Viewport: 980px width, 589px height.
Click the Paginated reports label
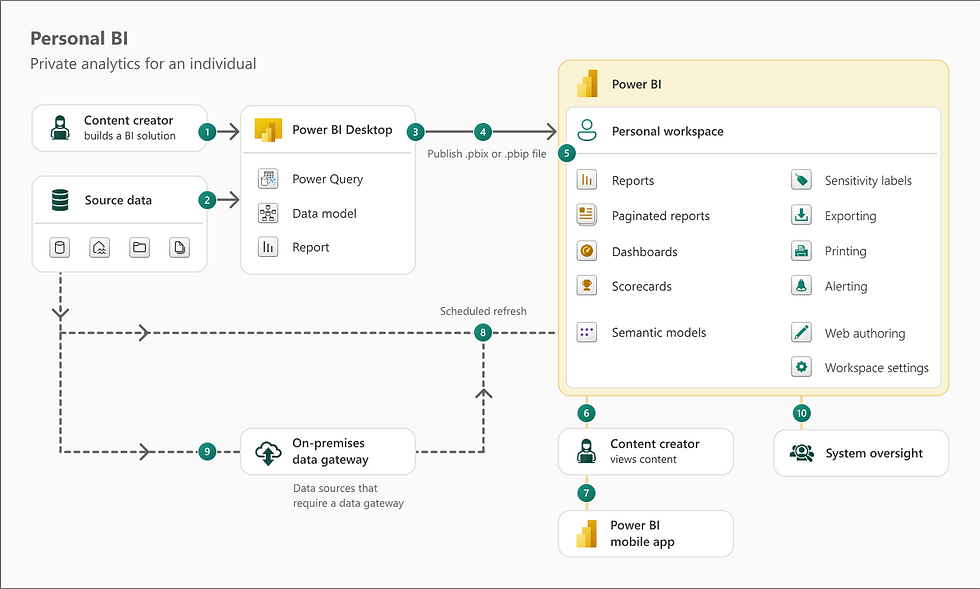[x=661, y=216]
